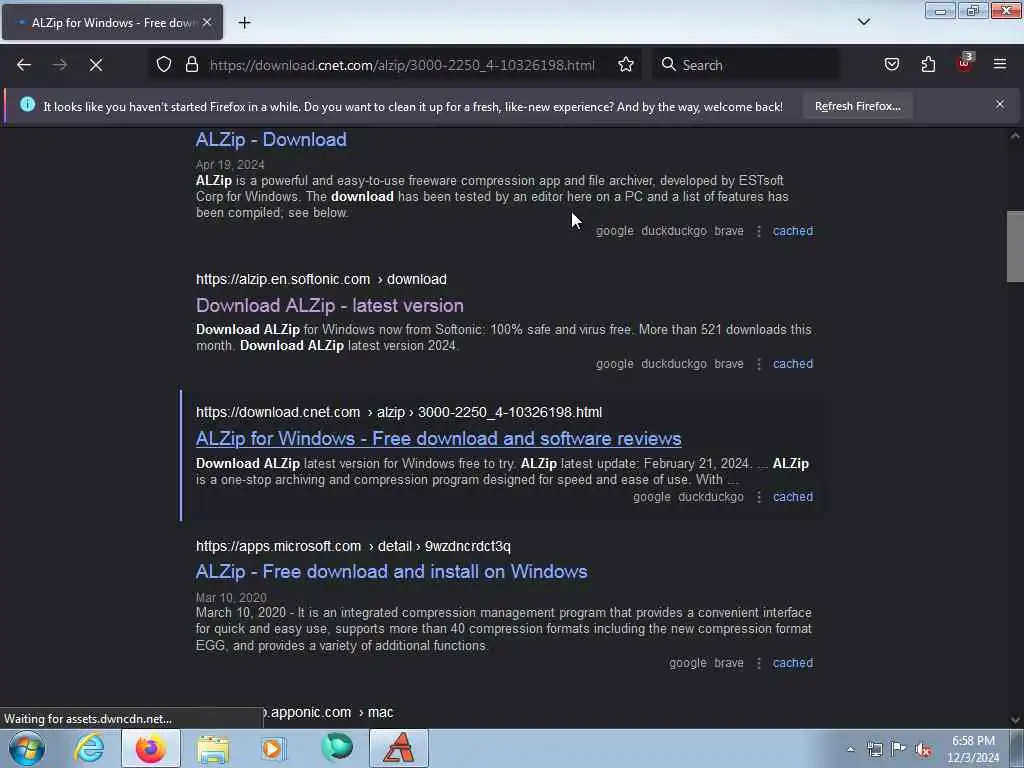Dismiss the Firefox refresh notification bar
The height and width of the screenshot is (768, 1024).
1000,104
